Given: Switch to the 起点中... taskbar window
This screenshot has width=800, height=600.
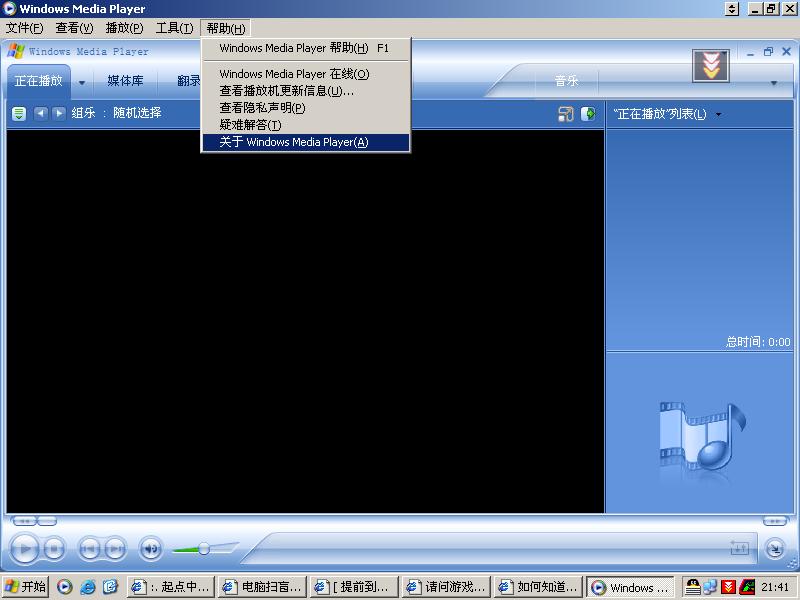Looking at the screenshot, I should point(170,587).
